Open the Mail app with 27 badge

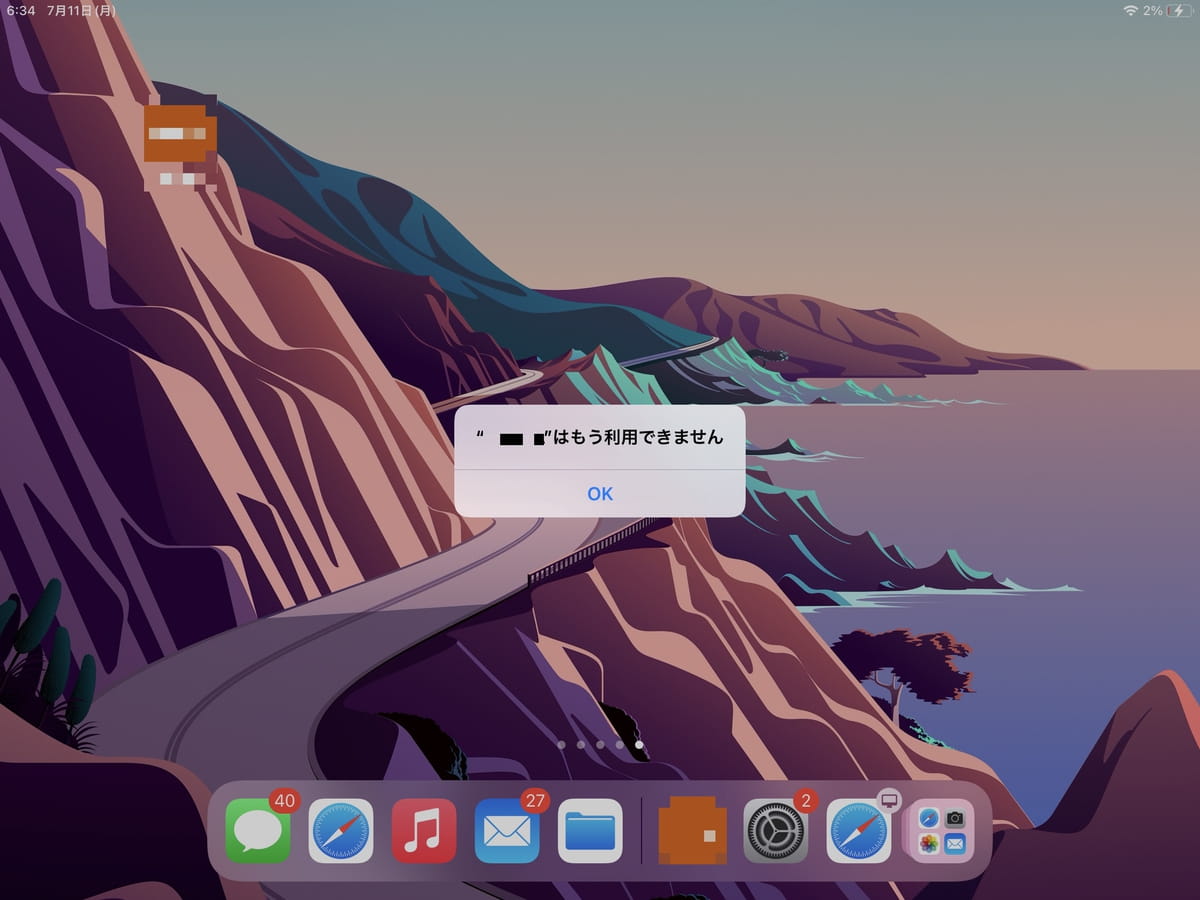(x=507, y=830)
